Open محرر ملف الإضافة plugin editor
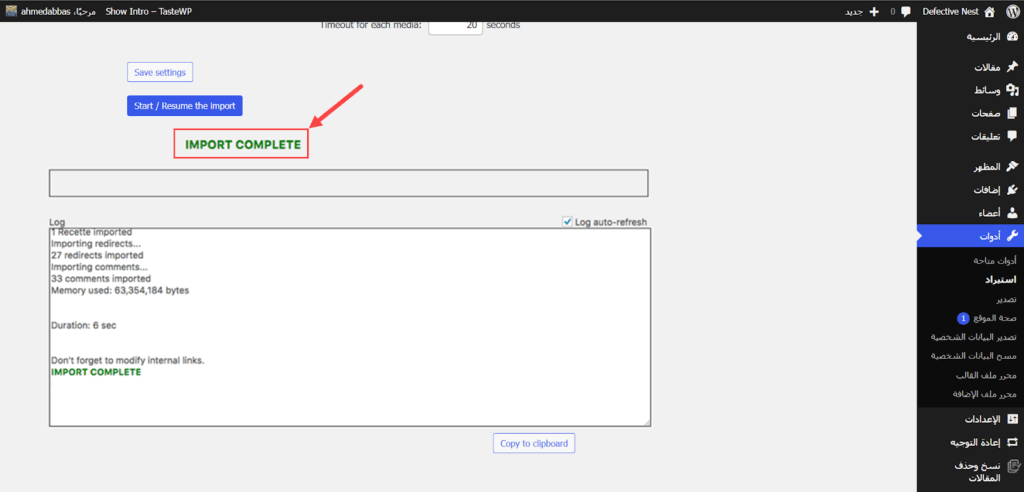The image size is (1024, 492). [985, 394]
